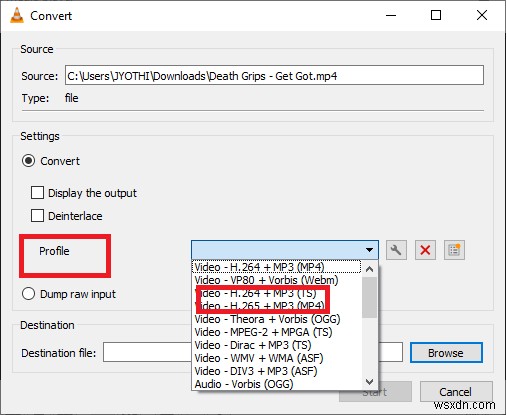Click list scroll-up arrow
This screenshot has height=415, width=507.
pyautogui.click(x=369, y=269)
